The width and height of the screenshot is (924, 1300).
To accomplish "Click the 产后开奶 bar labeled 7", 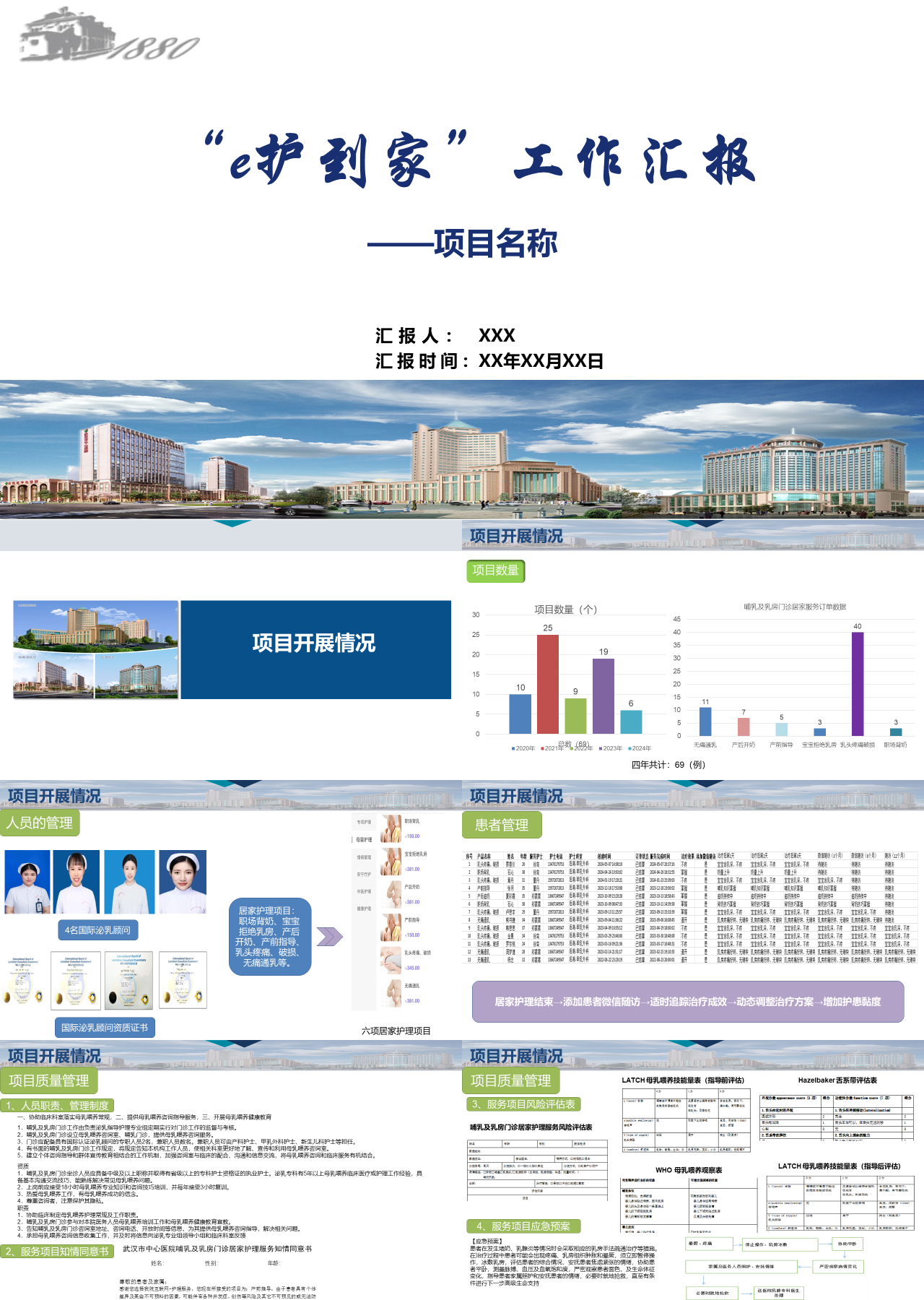I will (744, 727).
